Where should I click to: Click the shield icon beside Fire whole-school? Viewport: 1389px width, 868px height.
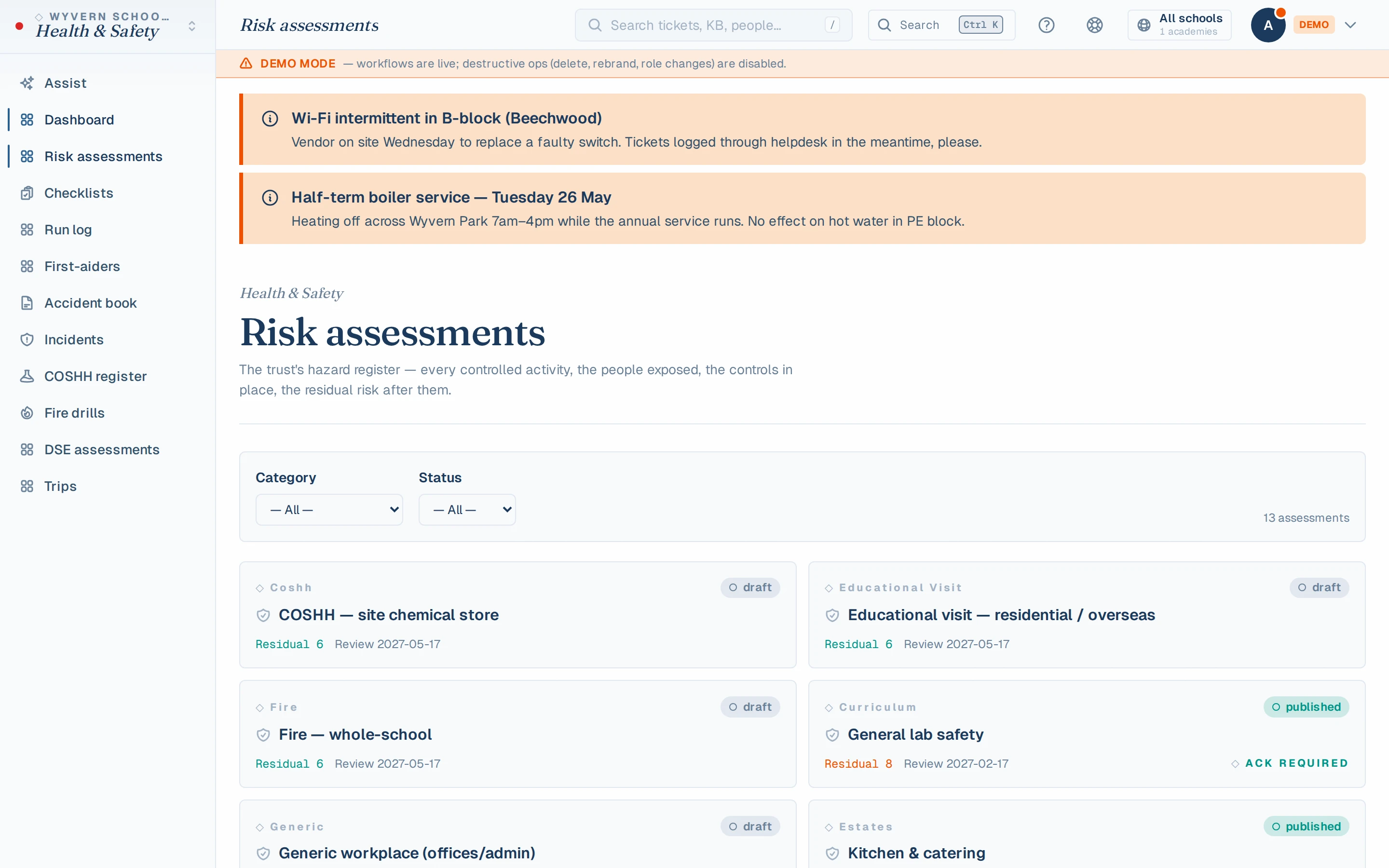tap(263, 735)
